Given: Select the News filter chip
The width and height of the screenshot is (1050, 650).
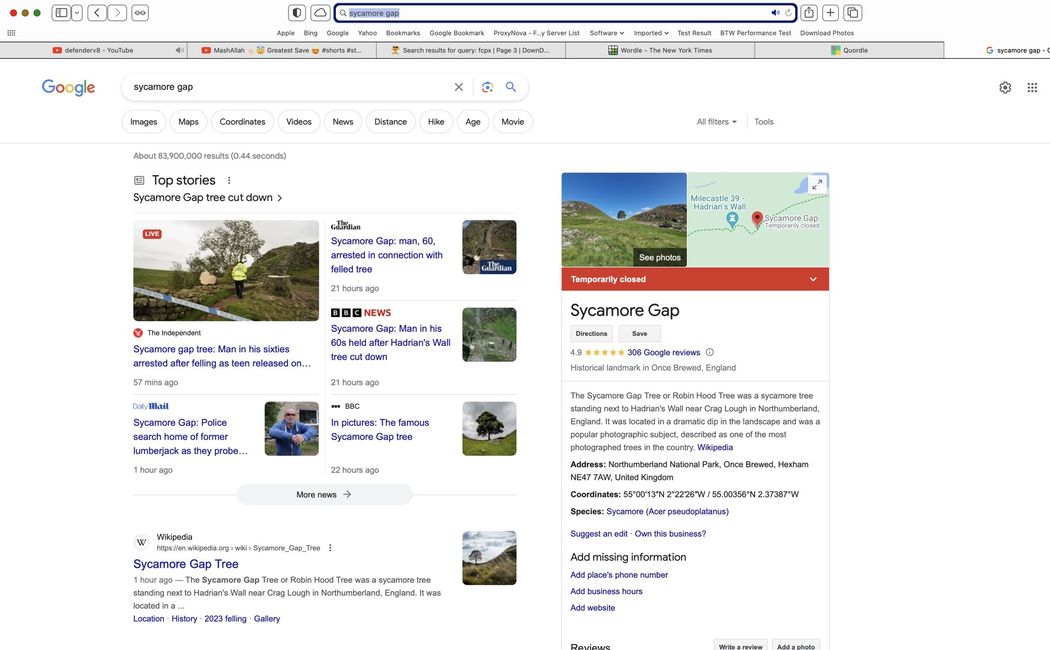Looking at the screenshot, I should 343,122.
